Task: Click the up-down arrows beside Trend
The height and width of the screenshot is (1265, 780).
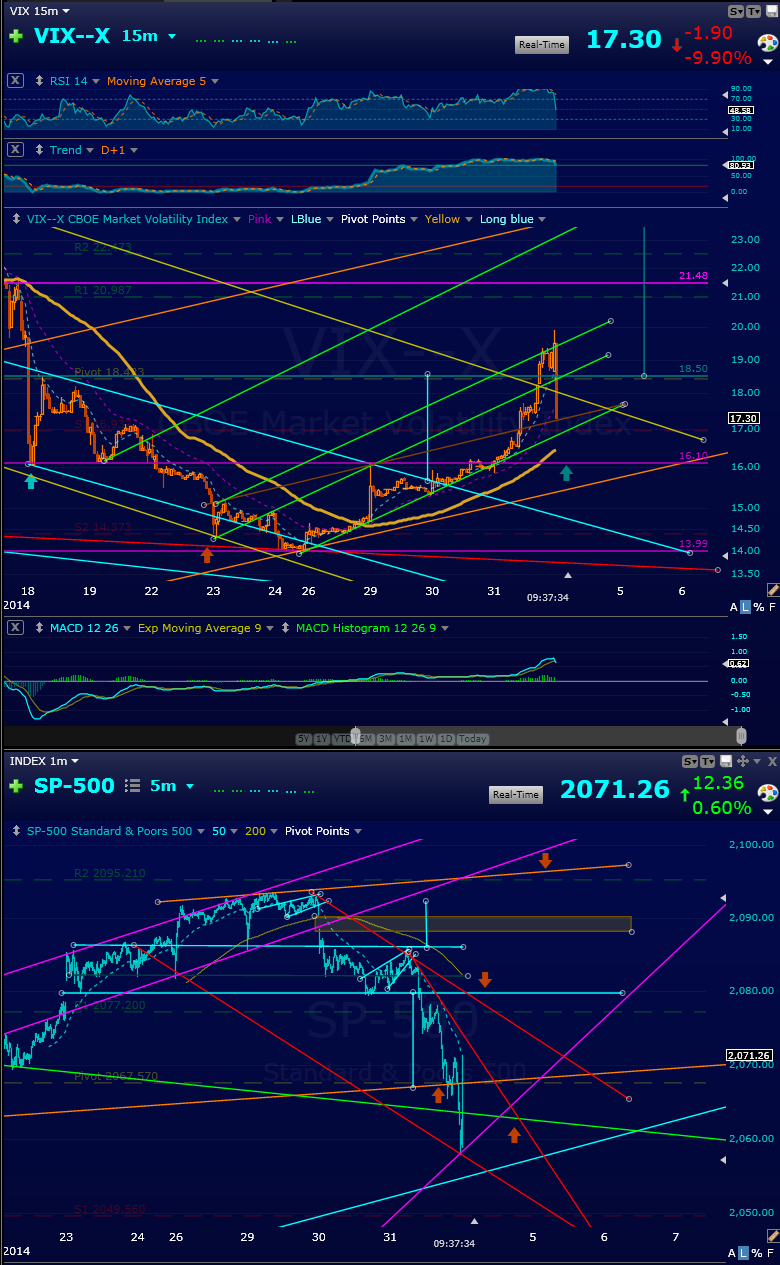Action: click(40, 150)
